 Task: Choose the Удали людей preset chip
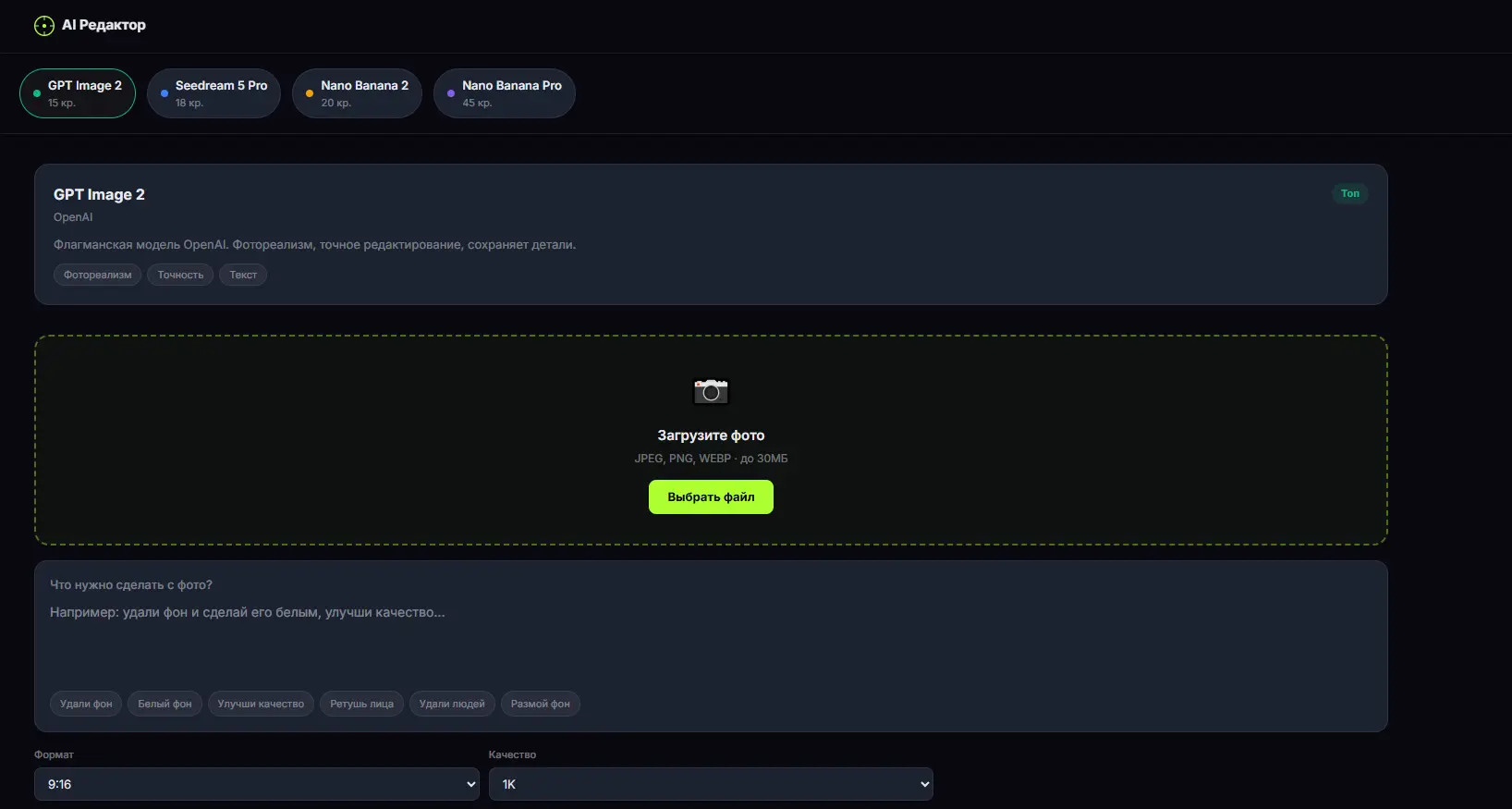point(452,704)
